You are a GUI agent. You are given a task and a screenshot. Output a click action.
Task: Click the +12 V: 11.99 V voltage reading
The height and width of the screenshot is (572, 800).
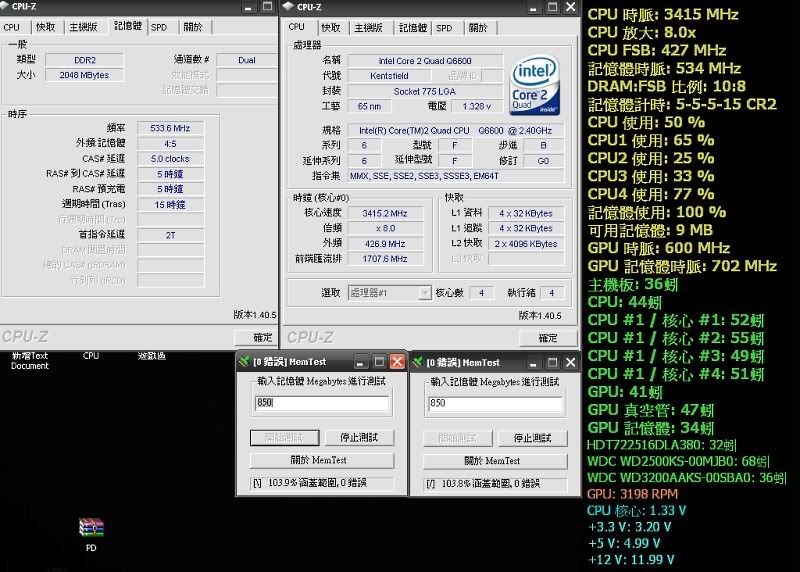pos(631,560)
